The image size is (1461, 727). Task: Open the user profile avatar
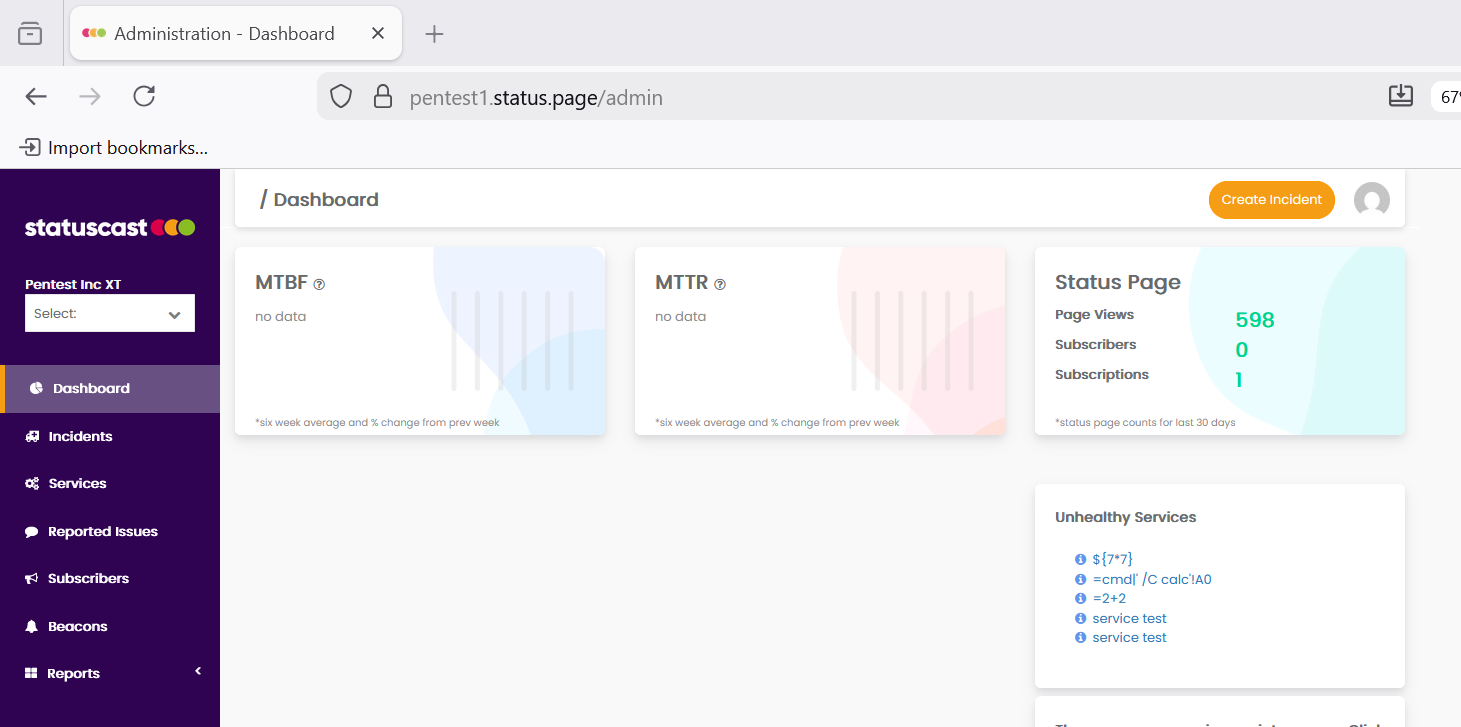[1371, 200]
